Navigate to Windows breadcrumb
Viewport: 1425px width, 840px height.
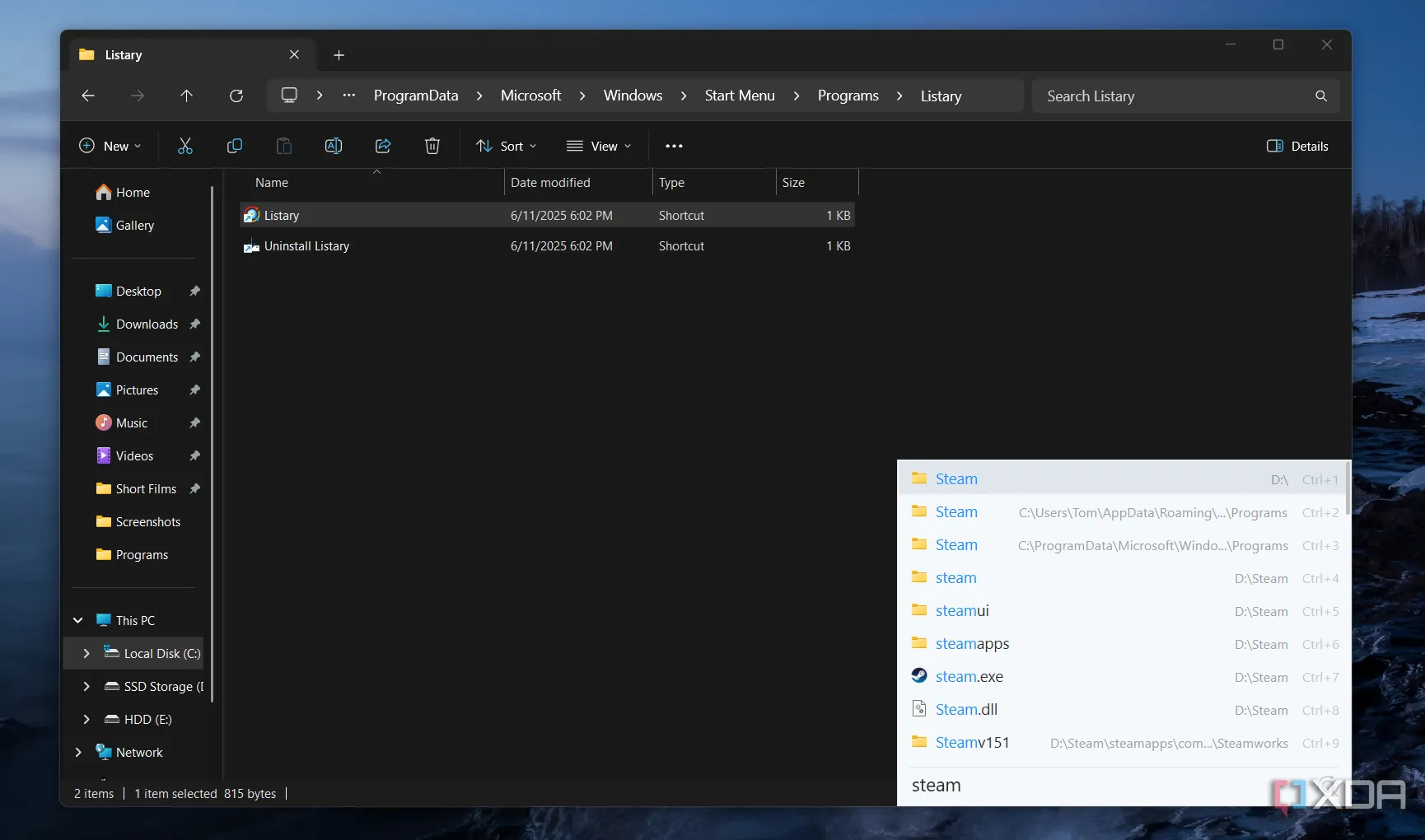(x=633, y=96)
